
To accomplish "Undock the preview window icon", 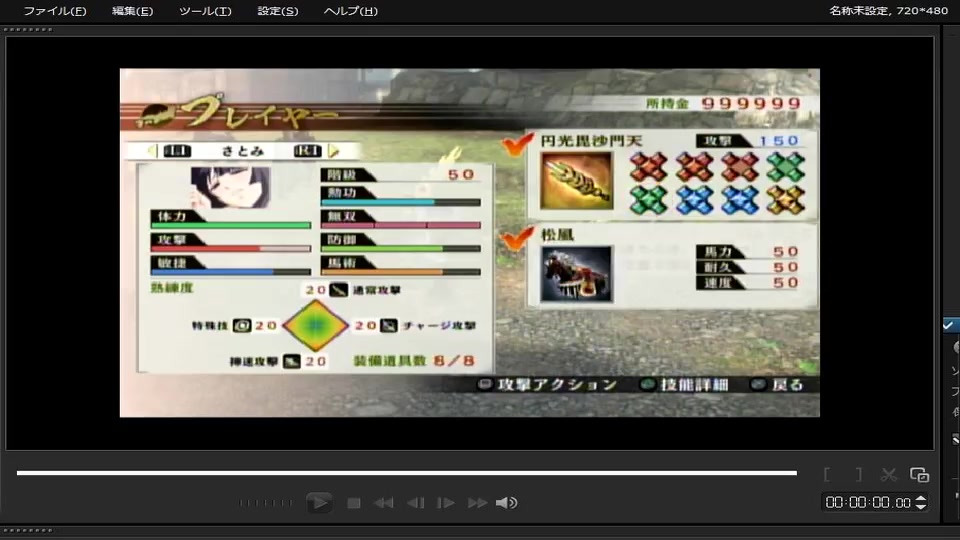I will point(919,474).
